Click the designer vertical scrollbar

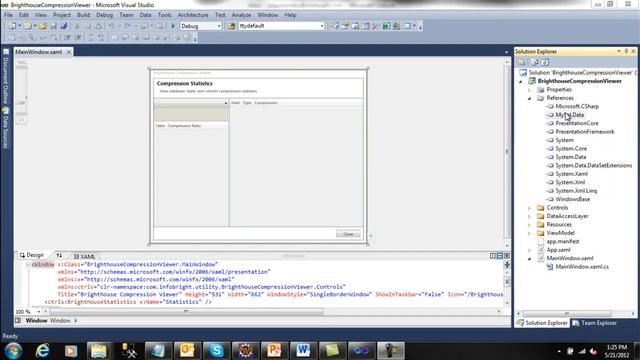(507, 151)
